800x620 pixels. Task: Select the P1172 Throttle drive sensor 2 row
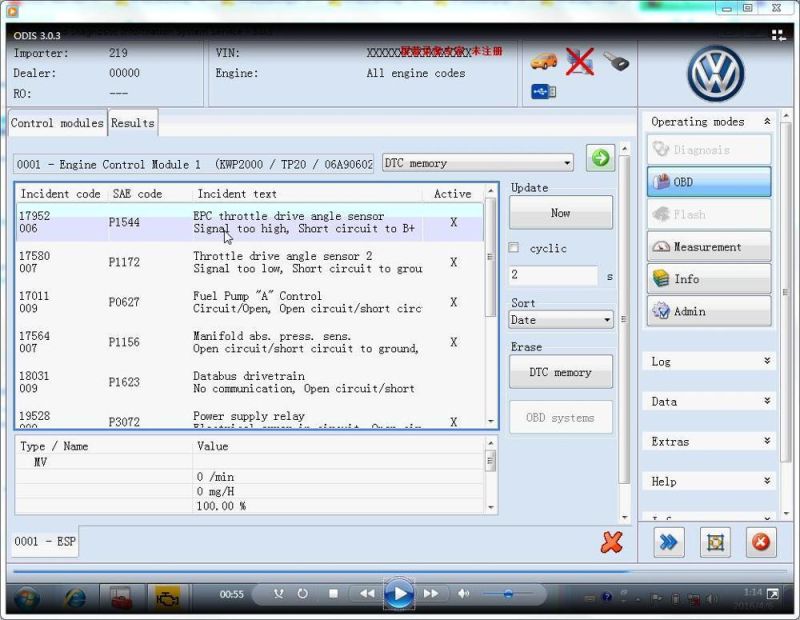249,262
